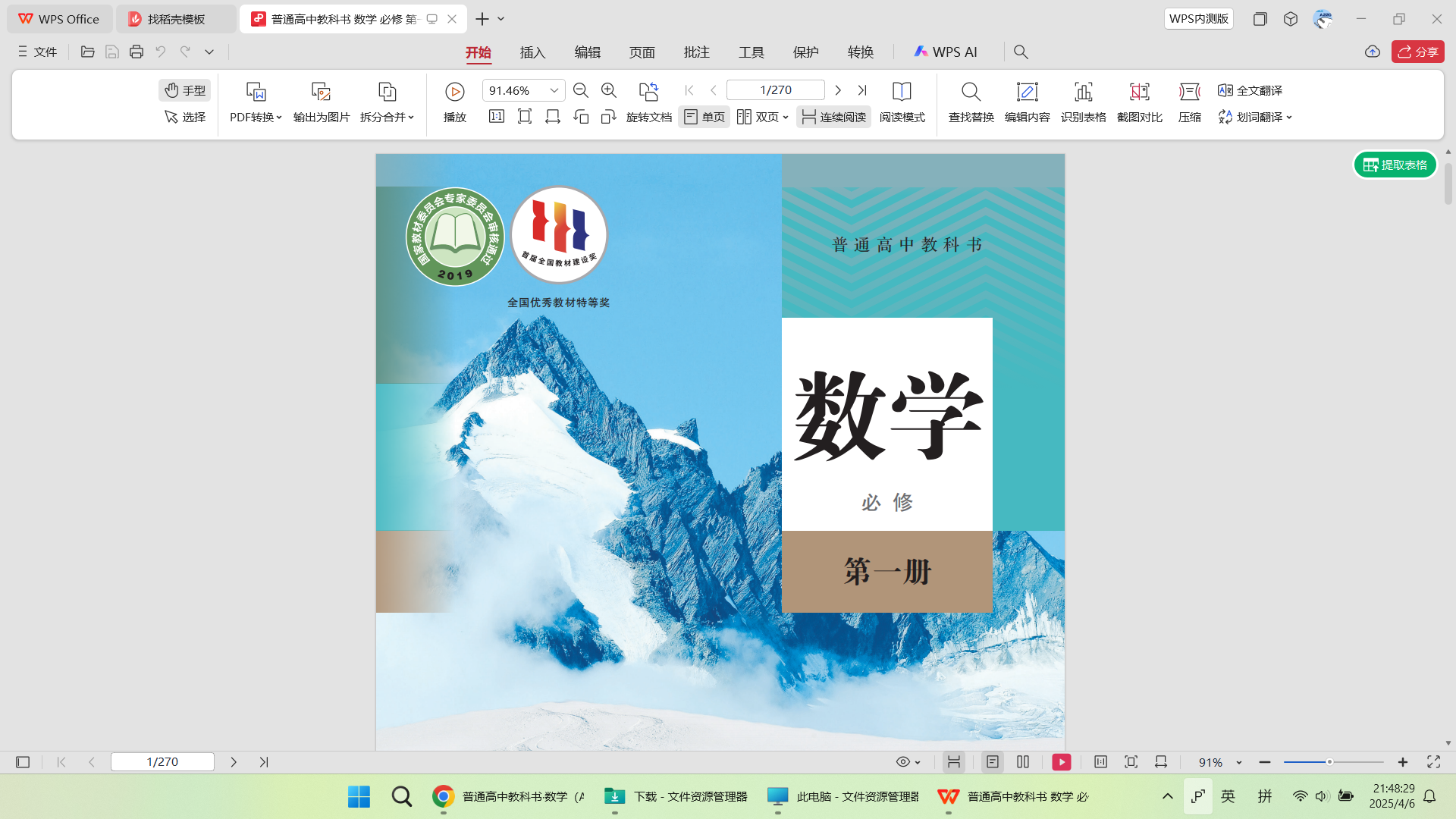Click the red Share (分享) button
The width and height of the screenshot is (1456, 819).
(x=1417, y=52)
